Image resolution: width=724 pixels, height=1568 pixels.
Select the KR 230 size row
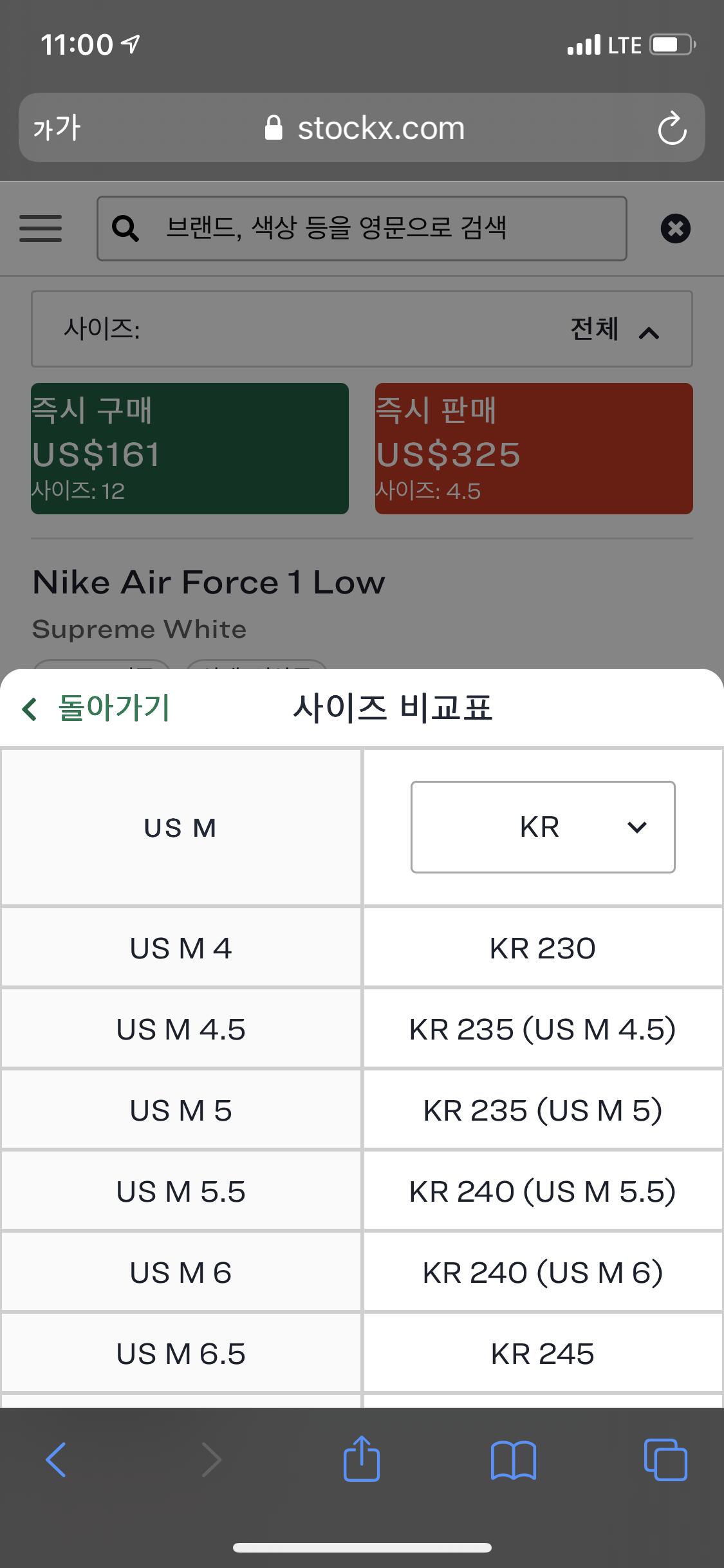pyautogui.click(x=543, y=948)
